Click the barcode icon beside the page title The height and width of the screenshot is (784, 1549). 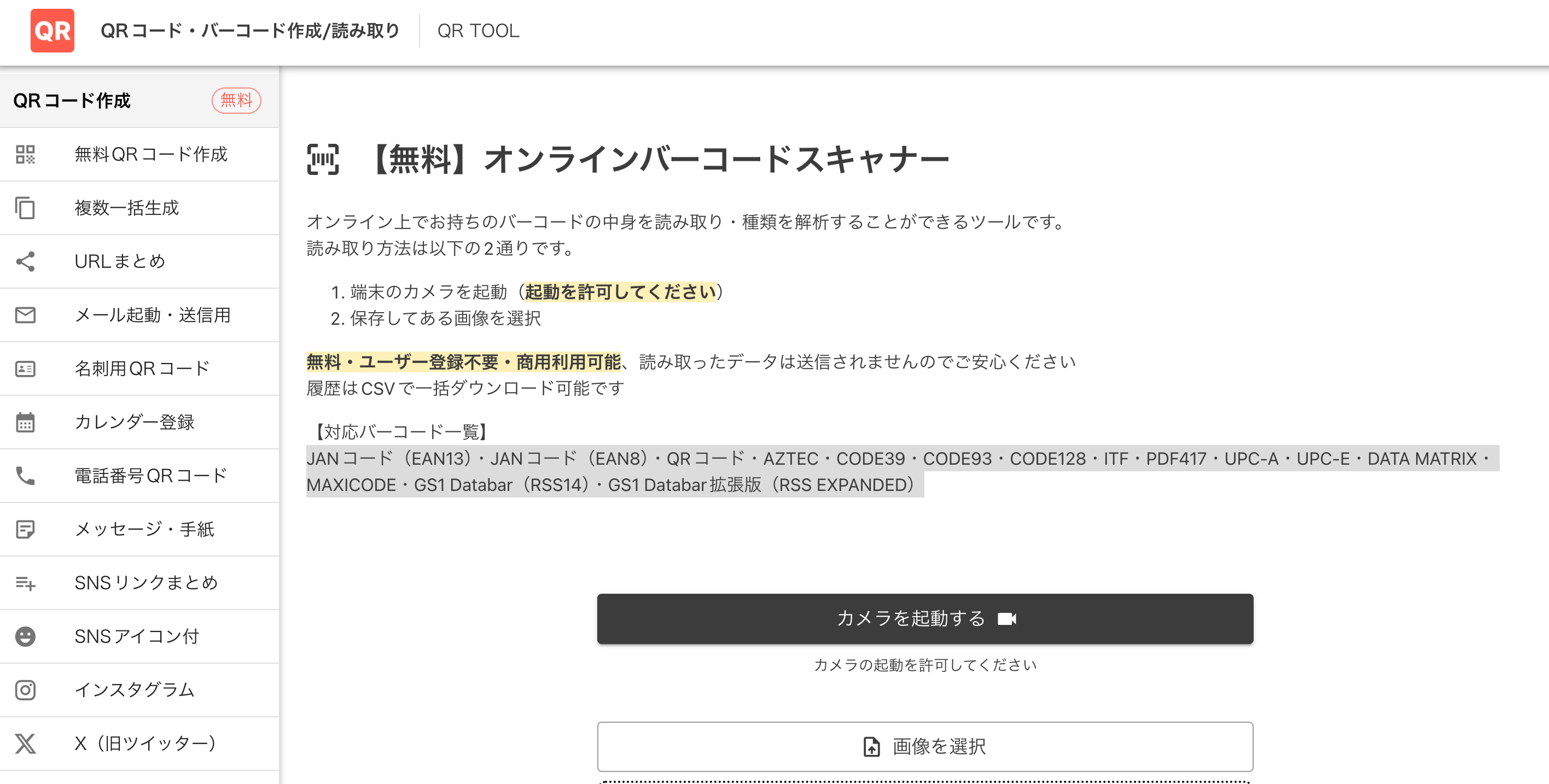(323, 159)
